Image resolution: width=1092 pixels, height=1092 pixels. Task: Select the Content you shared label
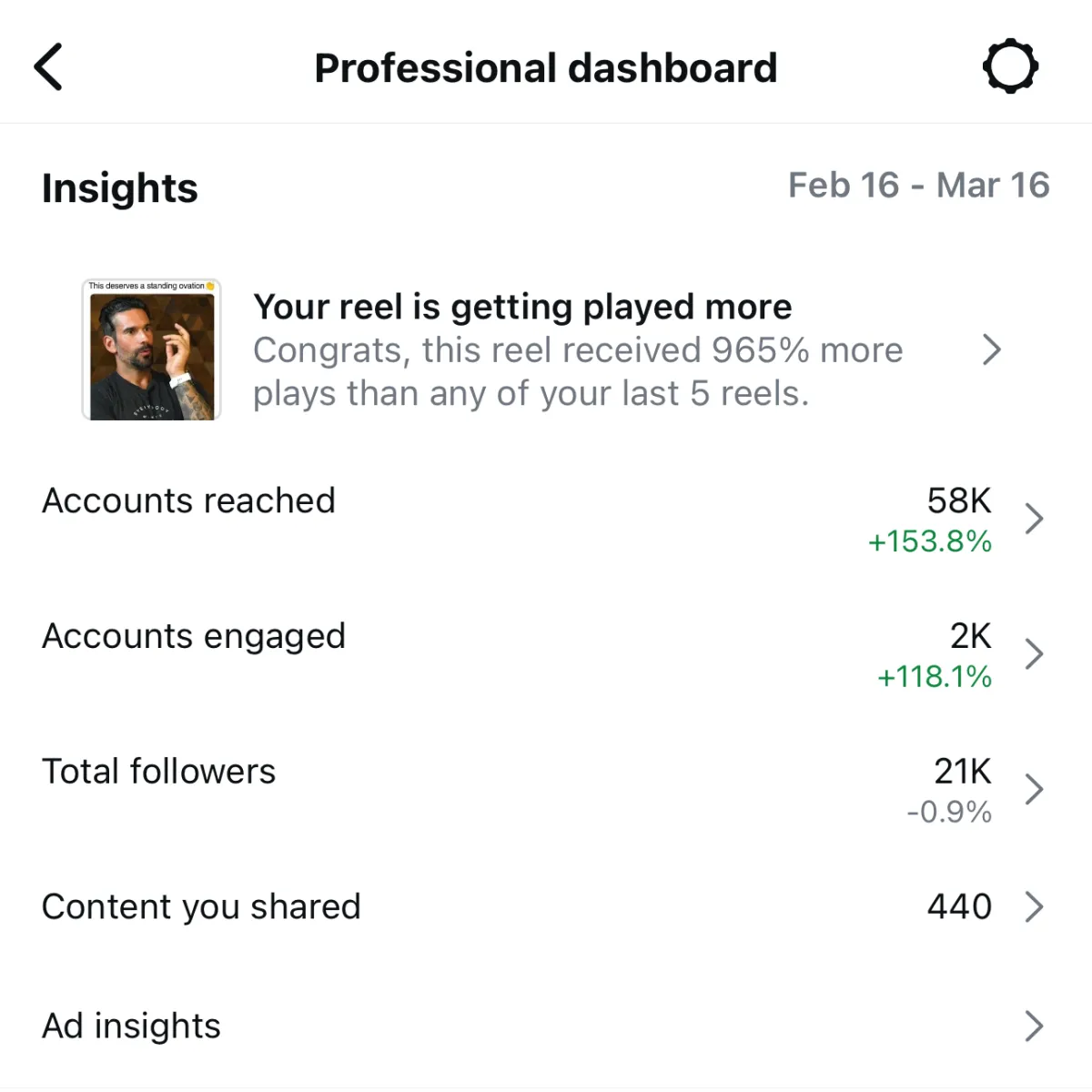click(201, 907)
